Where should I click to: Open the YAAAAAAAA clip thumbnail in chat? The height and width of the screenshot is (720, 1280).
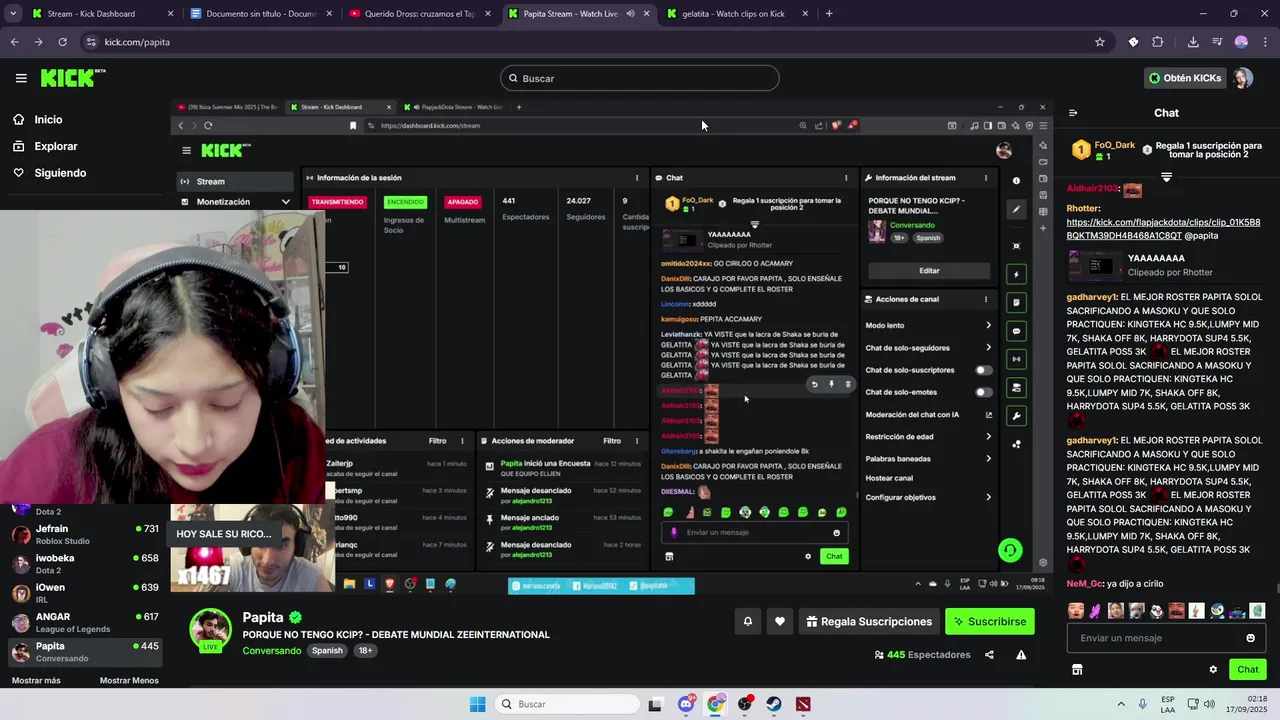[1094, 265]
